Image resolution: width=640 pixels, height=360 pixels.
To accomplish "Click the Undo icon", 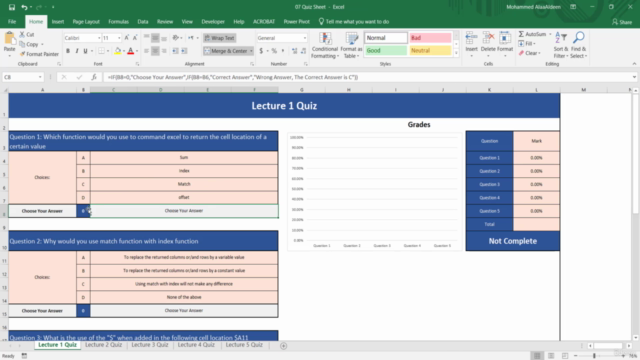I will click(24, 7).
